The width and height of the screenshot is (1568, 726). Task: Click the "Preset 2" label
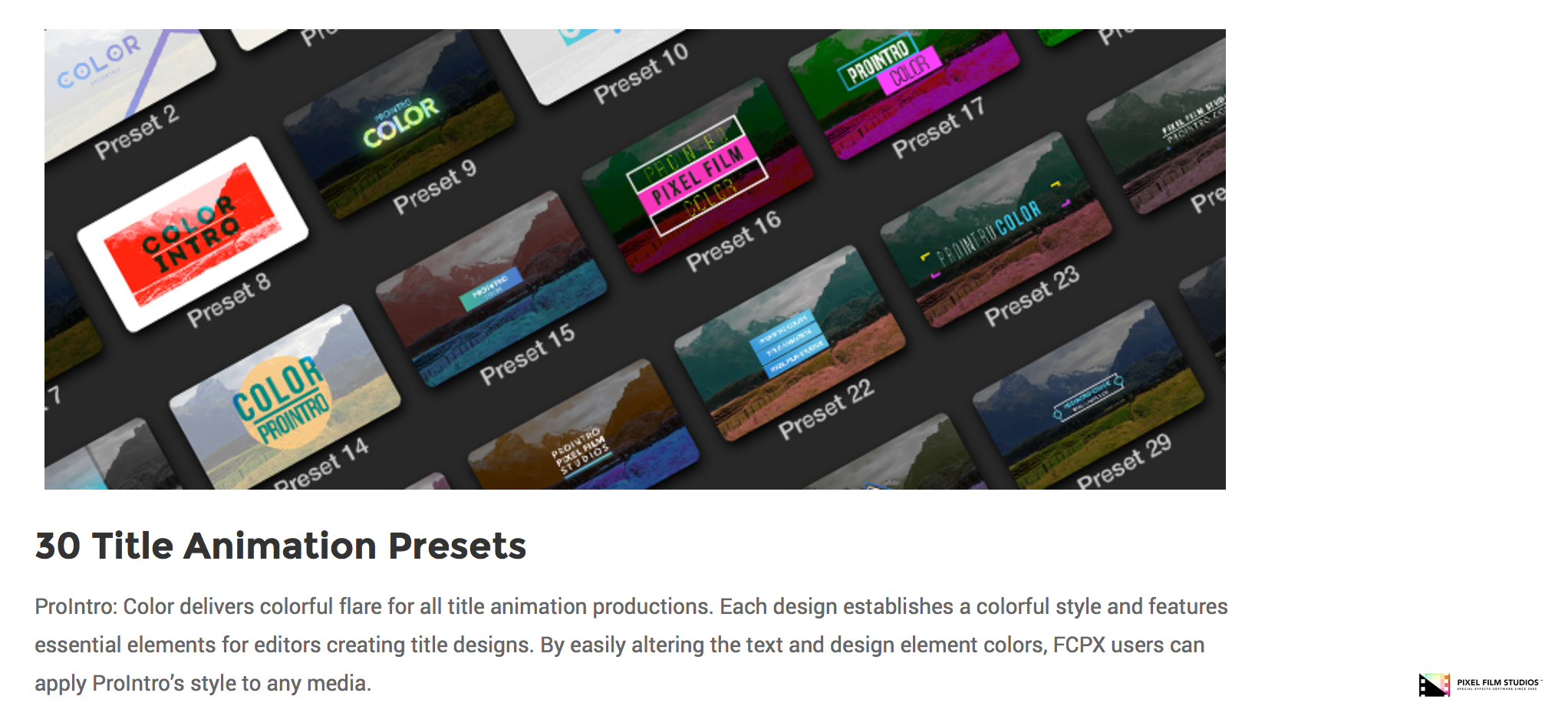tap(137, 131)
